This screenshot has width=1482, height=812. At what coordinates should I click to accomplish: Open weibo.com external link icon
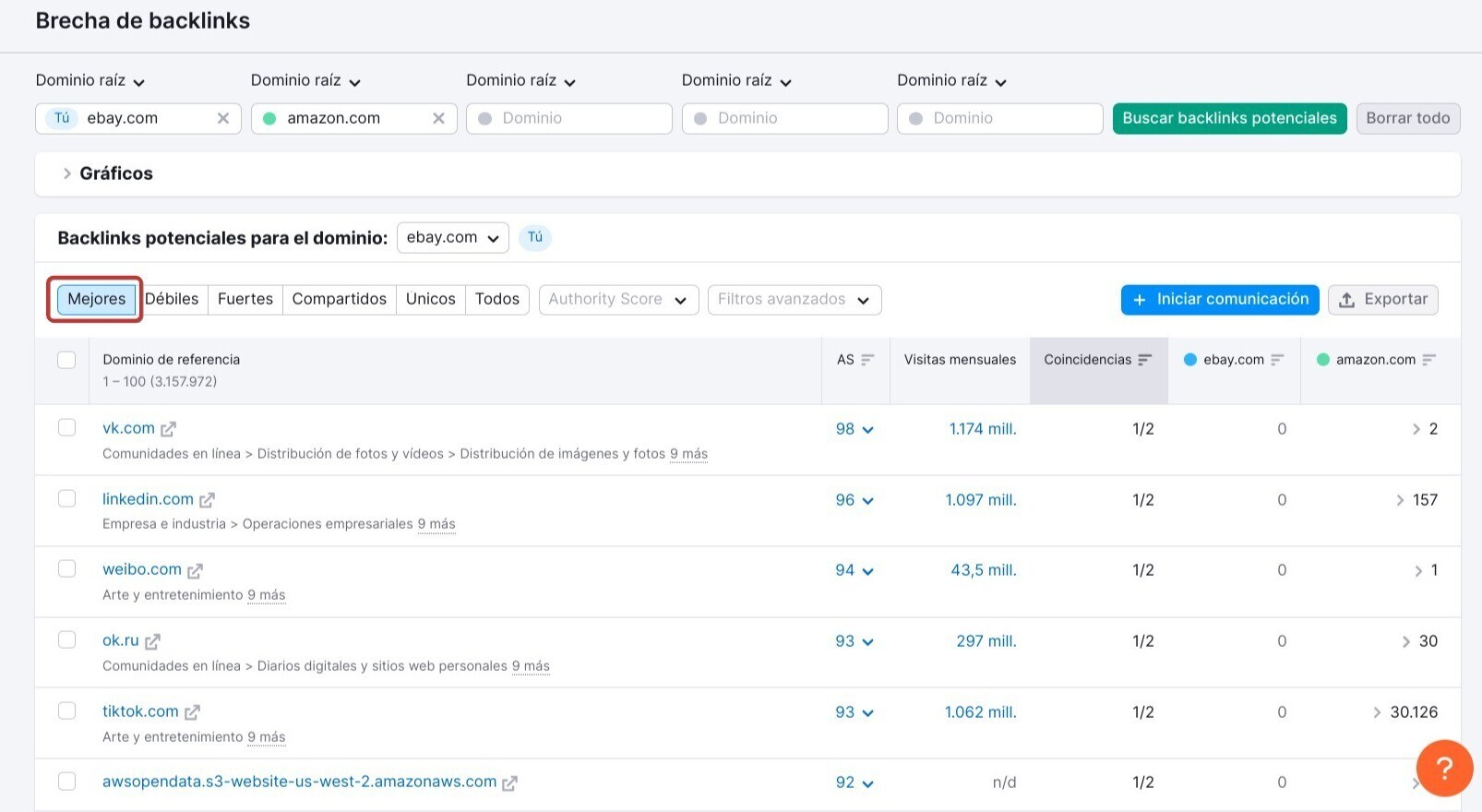coord(195,571)
